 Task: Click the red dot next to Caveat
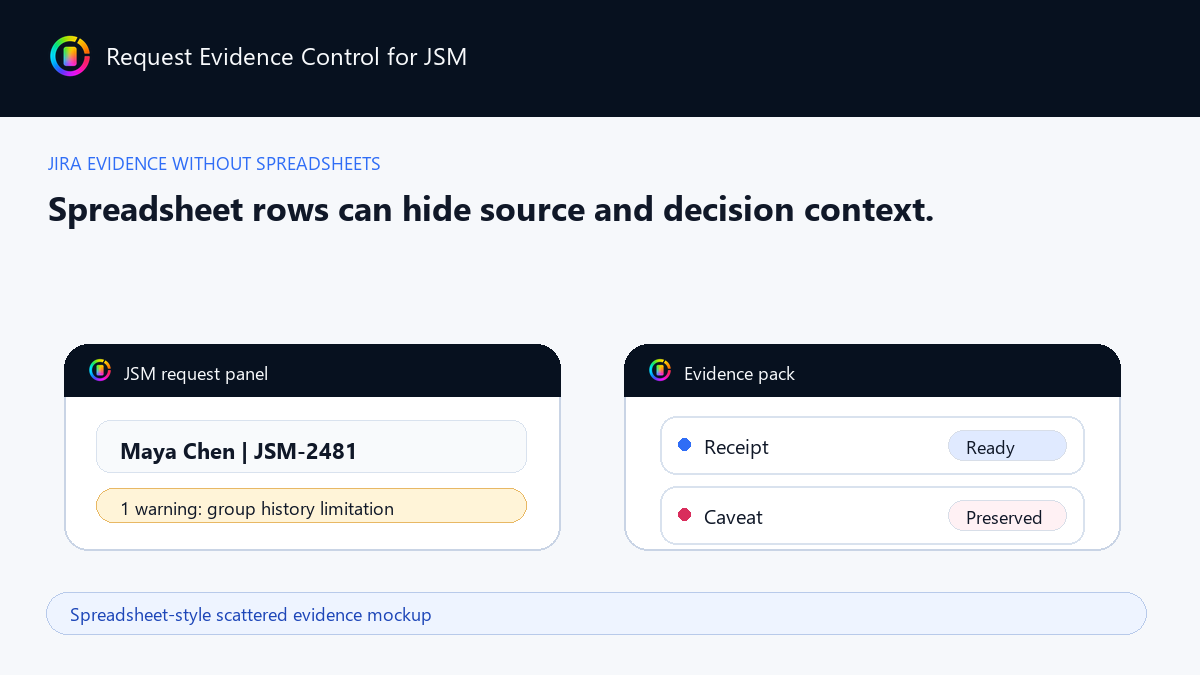pos(685,515)
